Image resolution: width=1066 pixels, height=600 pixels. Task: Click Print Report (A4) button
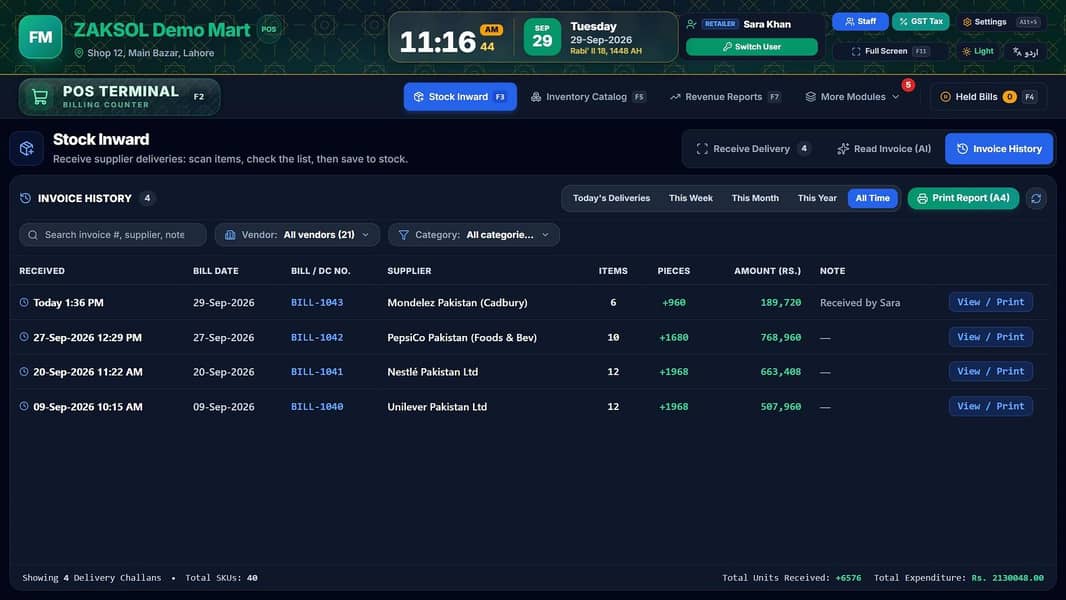point(963,198)
